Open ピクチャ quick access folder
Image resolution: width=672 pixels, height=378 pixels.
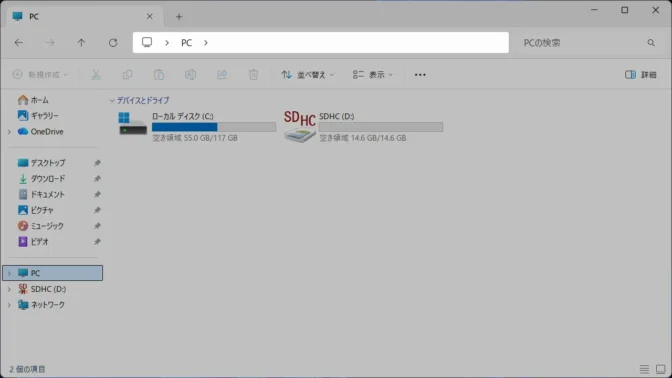pos(36,210)
